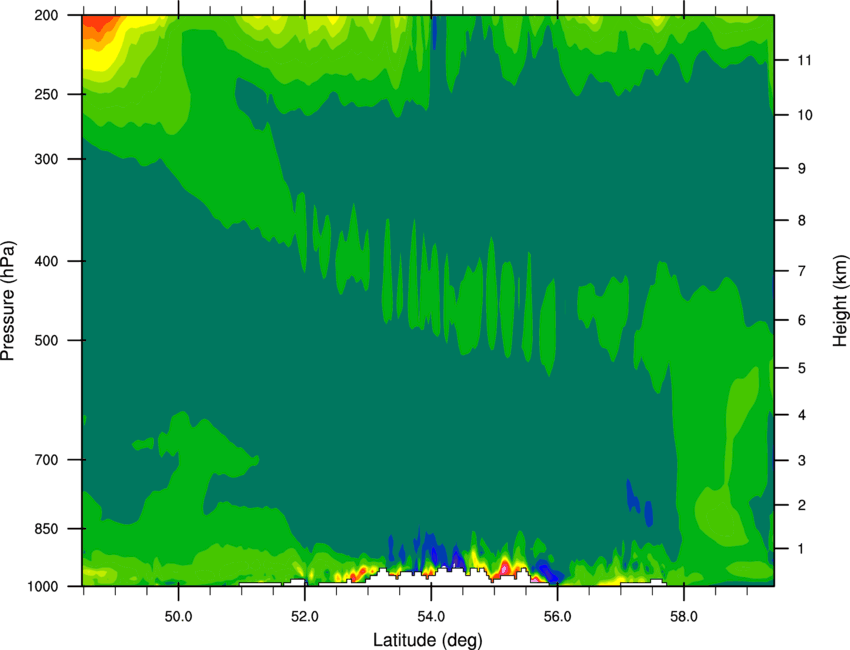Pick the 8 km height label

[802, 221]
